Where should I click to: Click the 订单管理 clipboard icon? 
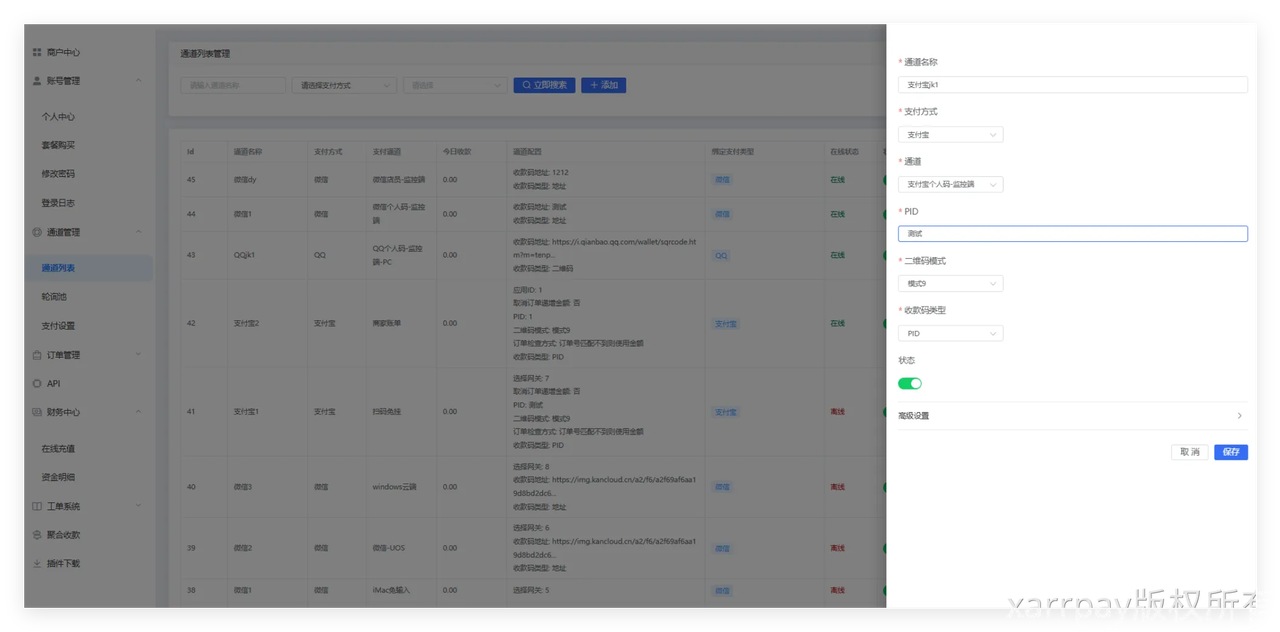click(x=37, y=355)
